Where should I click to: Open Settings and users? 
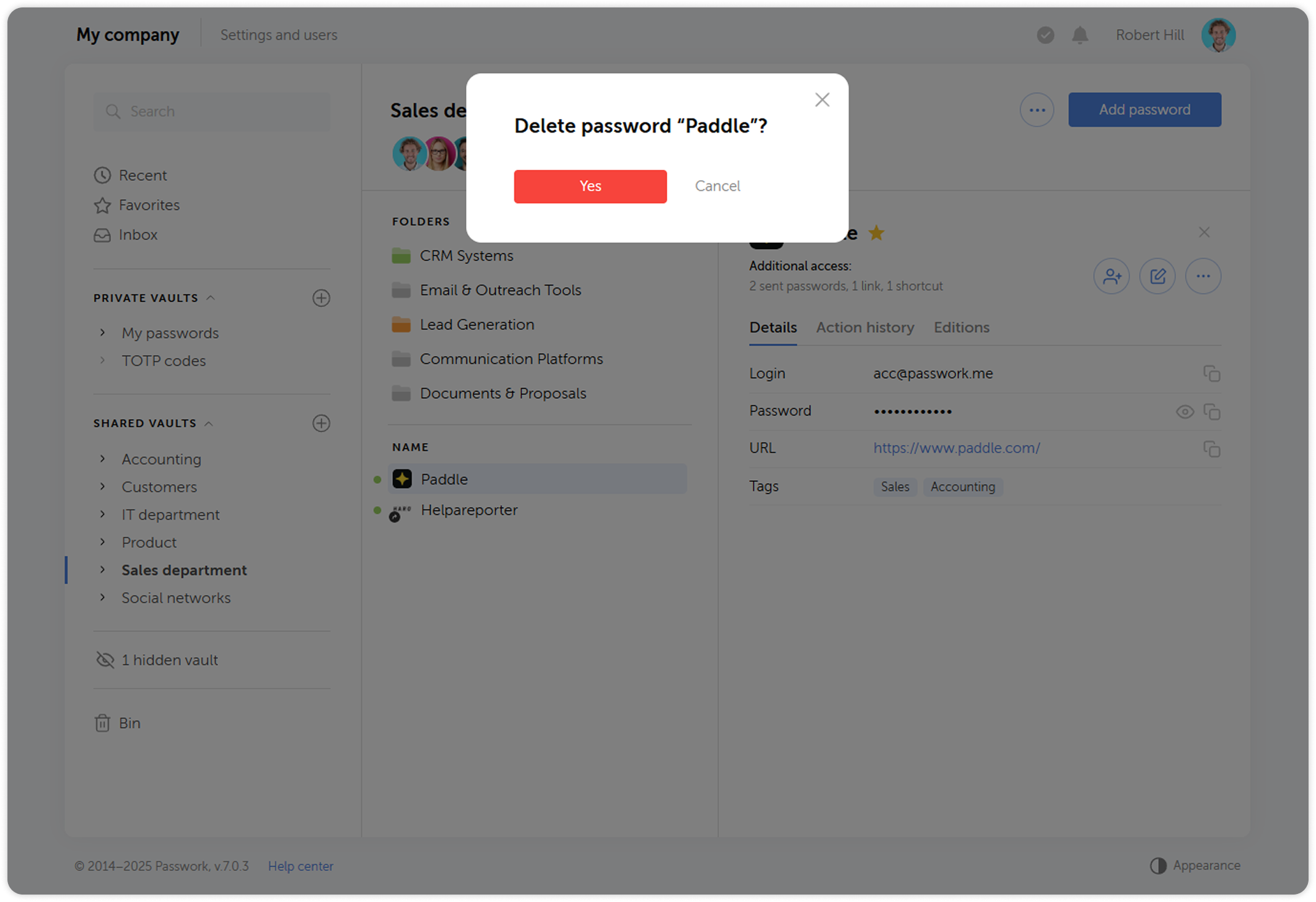point(279,35)
